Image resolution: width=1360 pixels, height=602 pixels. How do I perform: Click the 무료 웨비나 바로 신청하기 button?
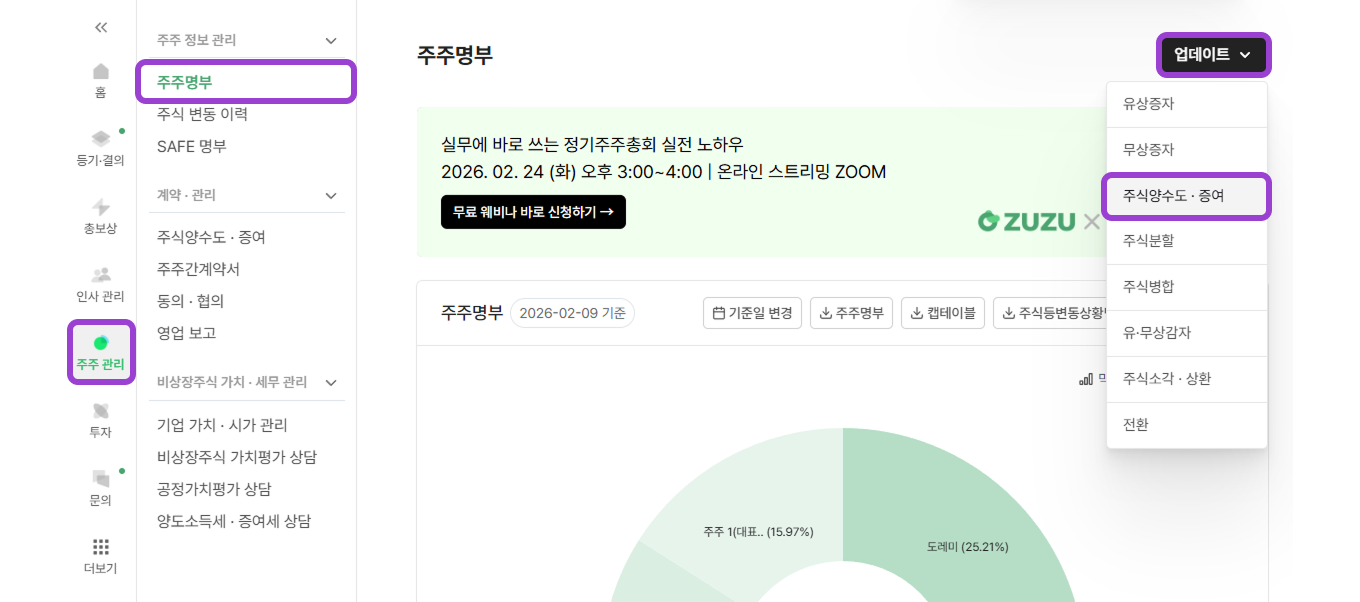pos(533,212)
